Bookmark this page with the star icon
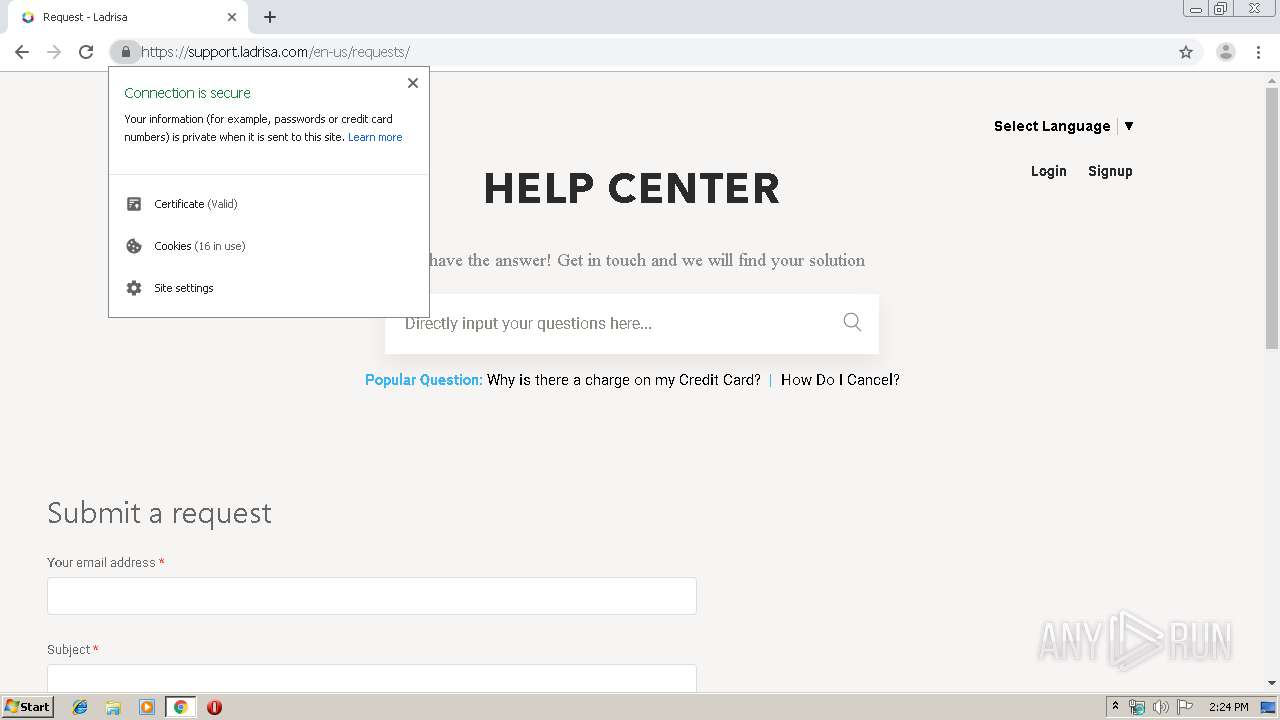The width and height of the screenshot is (1280, 720). point(1186,52)
